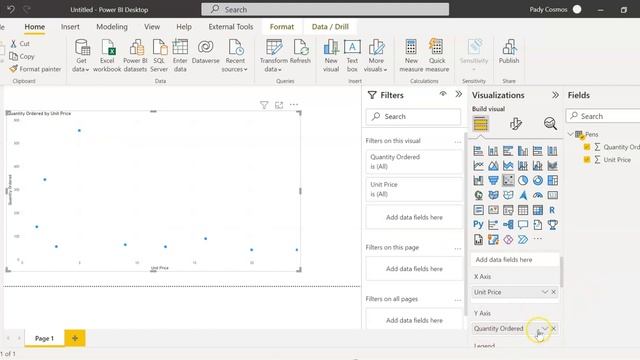Image resolution: width=640 pixels, height=360 pixels.
Task: Open Quantity Ordered Y Axis field dropdown
Action: pos(545,329)
